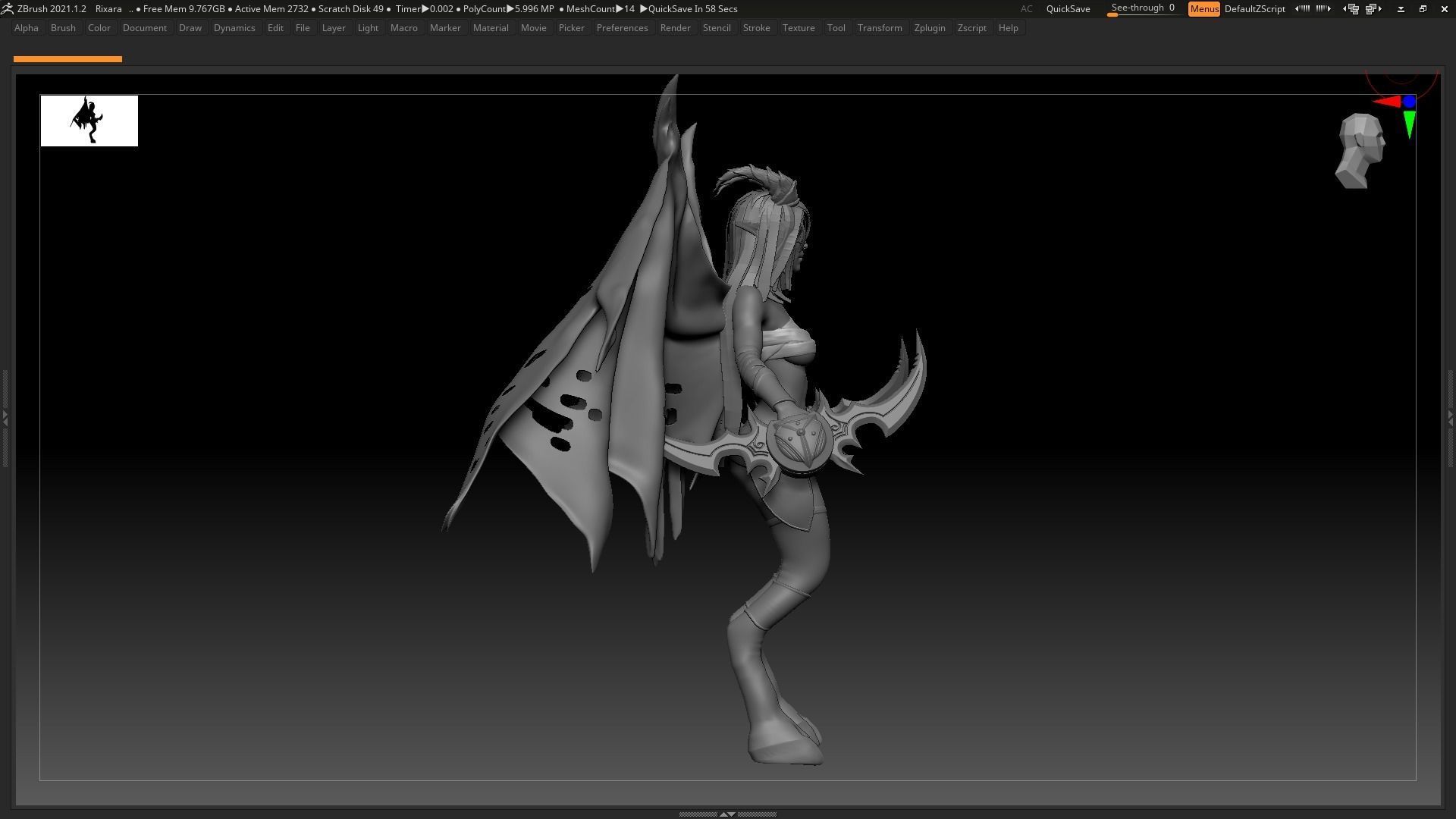This screenshot has height=819, width=1456.
Task: Open the bottom tray using the center arrows
Action: pyautogui.click(x=729, y=814)
